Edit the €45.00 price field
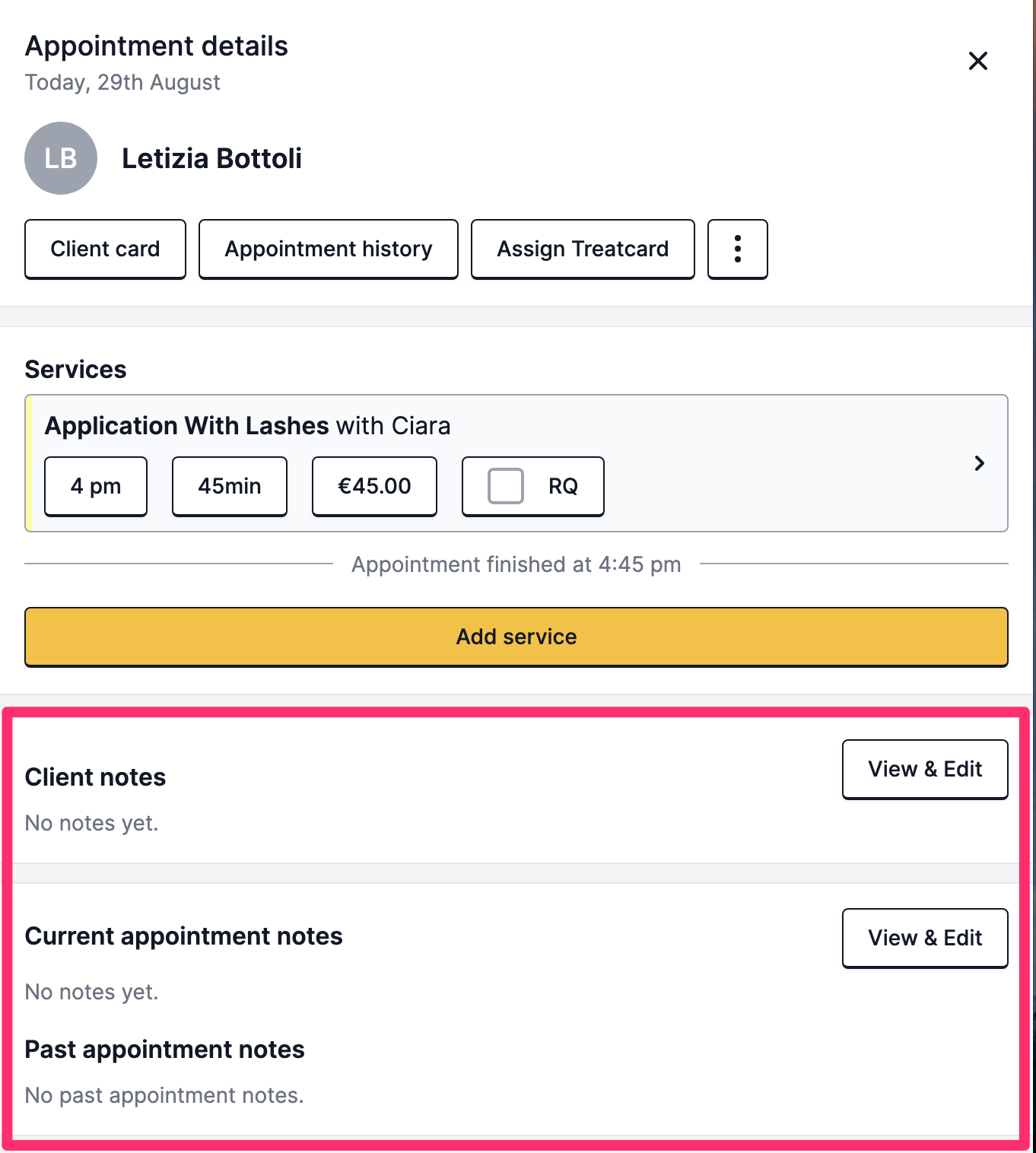1036x1153 pixels. tap(374, 486)
